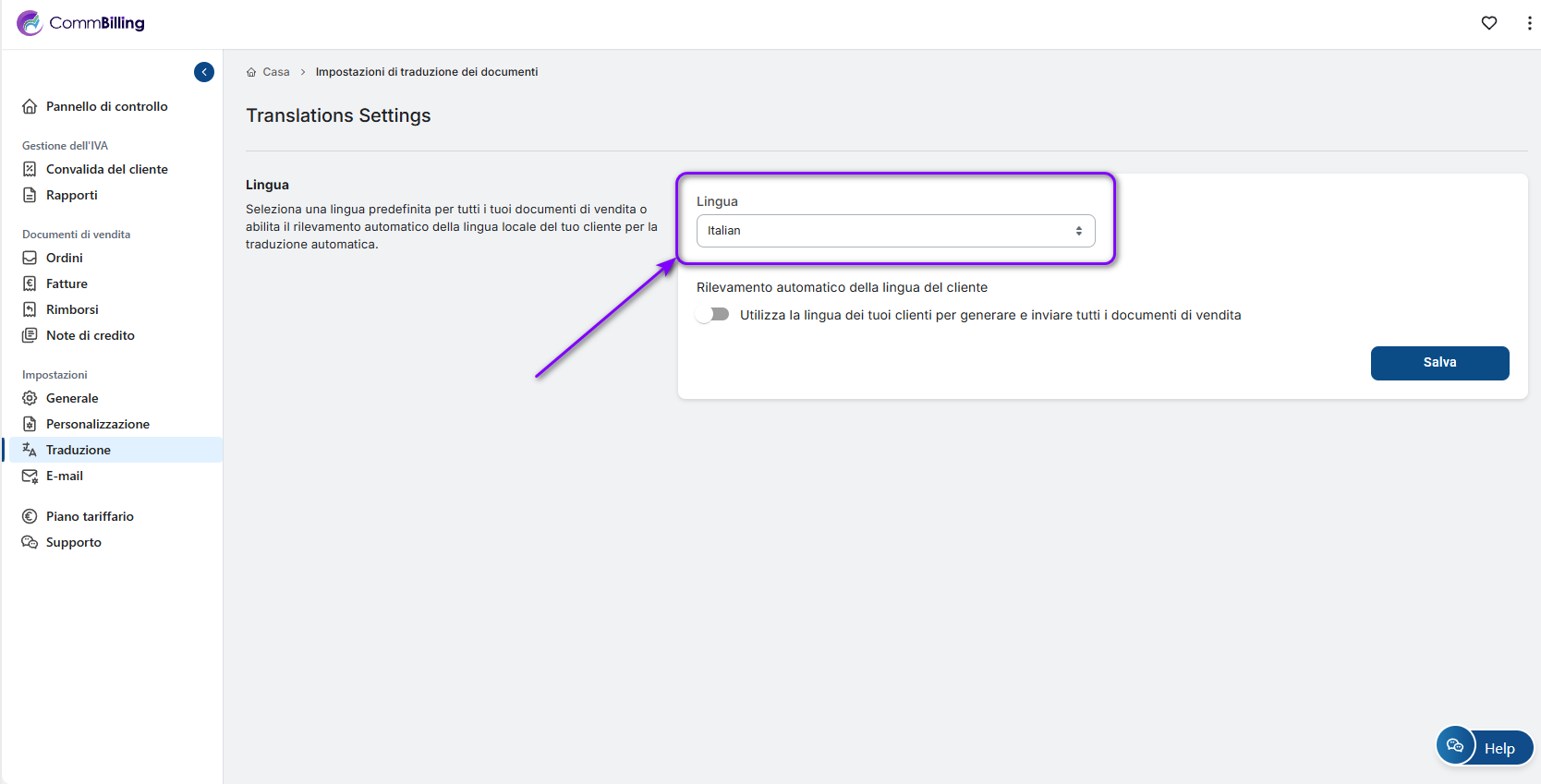Viewport: 1541px width, 784px height.
Task: Select the E-mail settings item
Action: coord(65,476)
